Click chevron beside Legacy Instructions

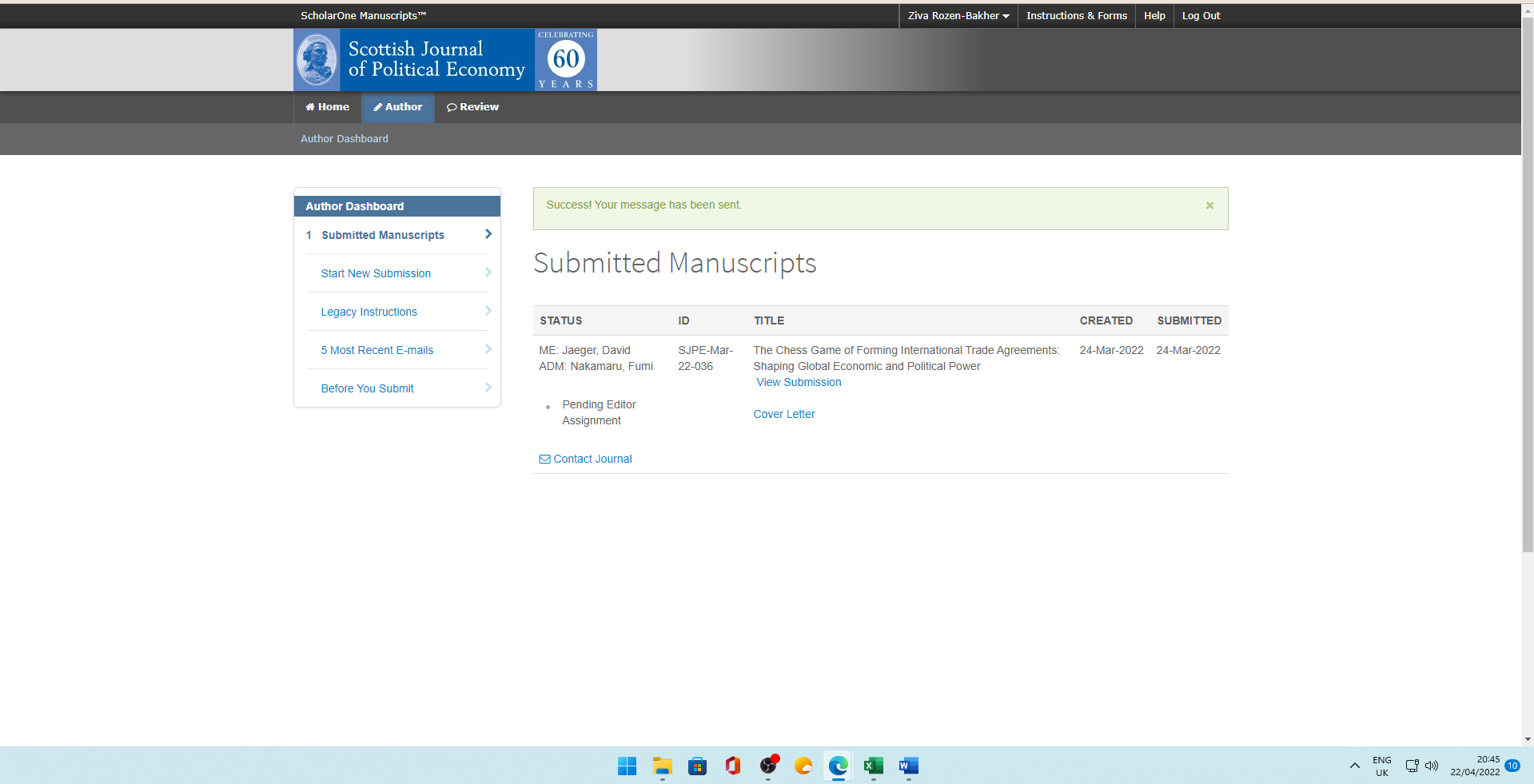[x=488, y=311]
